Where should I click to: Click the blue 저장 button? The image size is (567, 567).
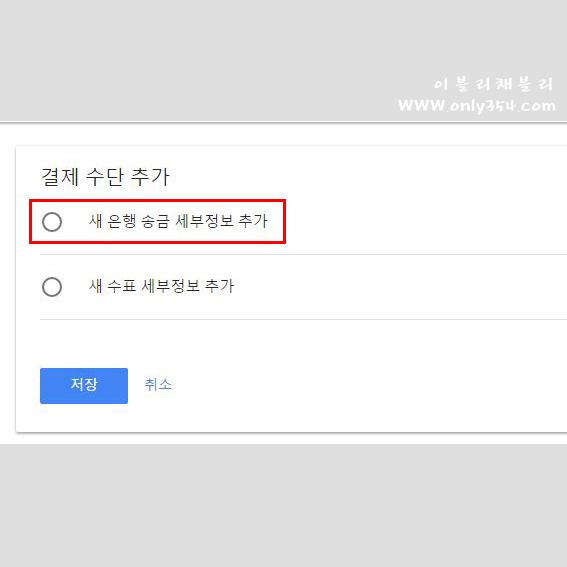[x=84, y=385]
